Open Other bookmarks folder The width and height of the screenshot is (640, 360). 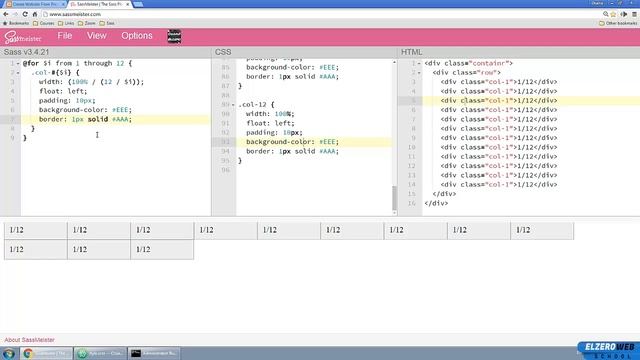pos(618,23)
